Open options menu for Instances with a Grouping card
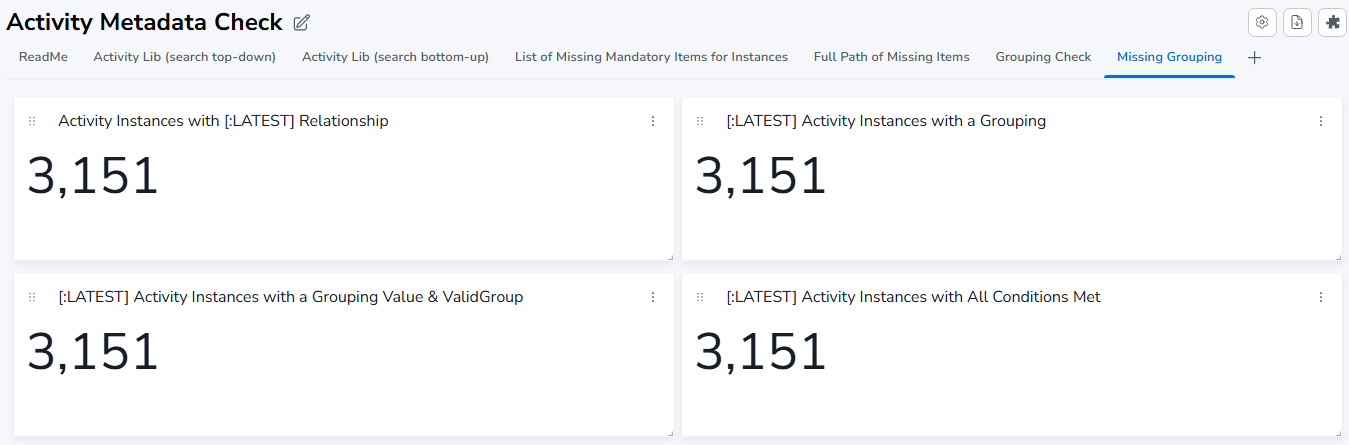 point(1321,121)
